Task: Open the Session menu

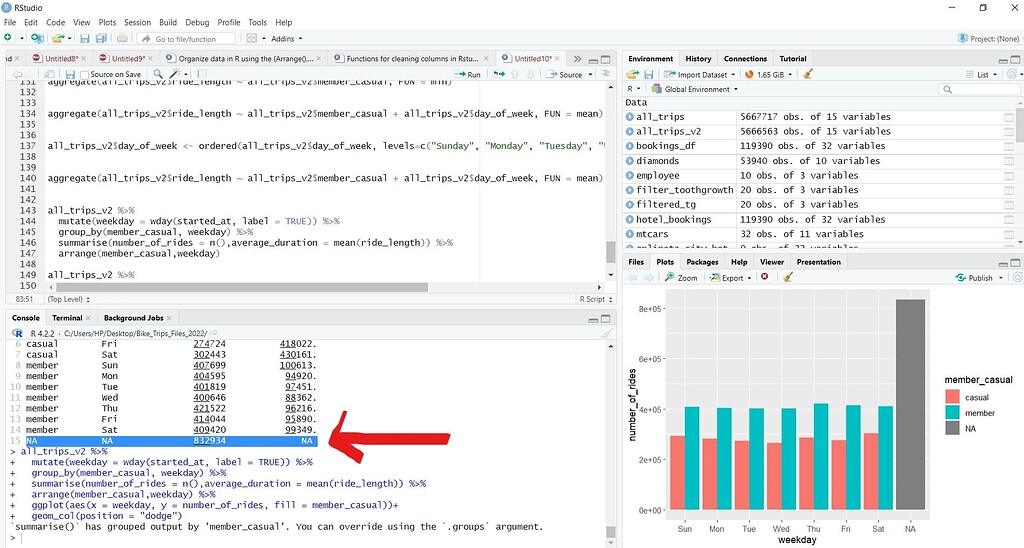Action: [x=137, y=22]
